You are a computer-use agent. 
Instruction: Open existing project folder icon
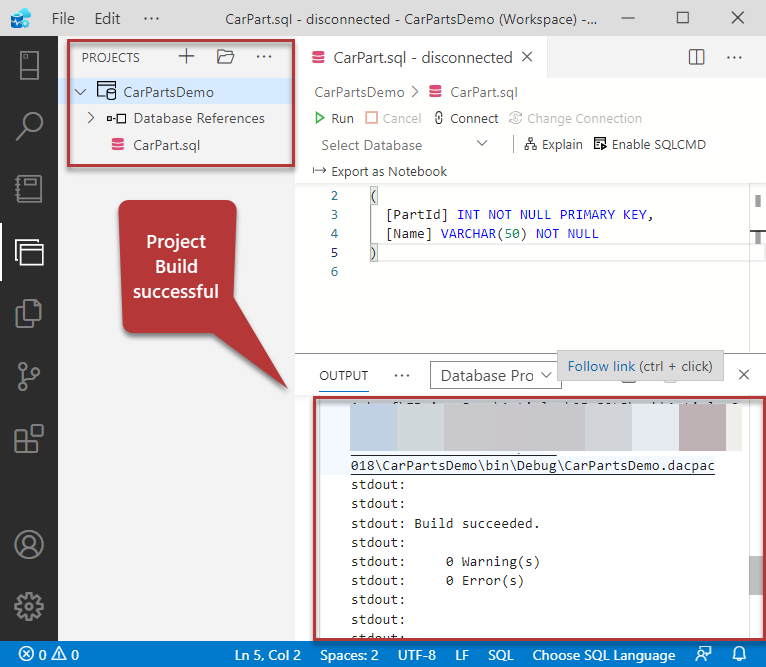[x=225, y=57]
